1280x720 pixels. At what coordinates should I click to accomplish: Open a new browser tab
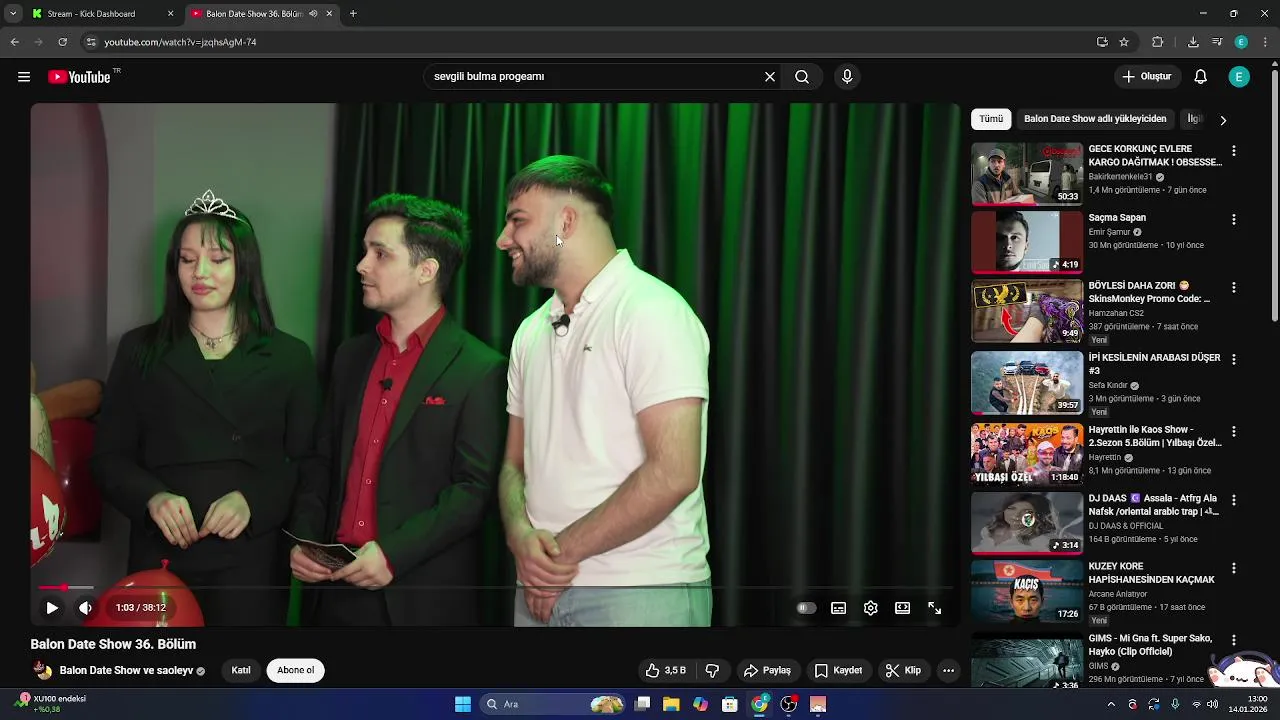pos(353,14)
